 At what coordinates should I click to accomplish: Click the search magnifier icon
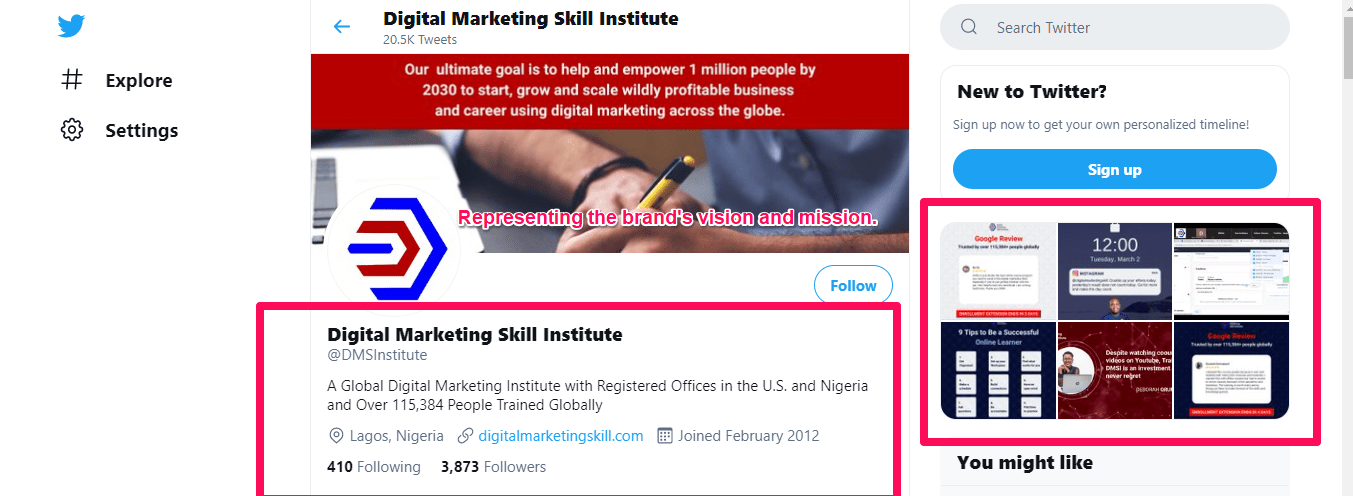tap(969, 27)
